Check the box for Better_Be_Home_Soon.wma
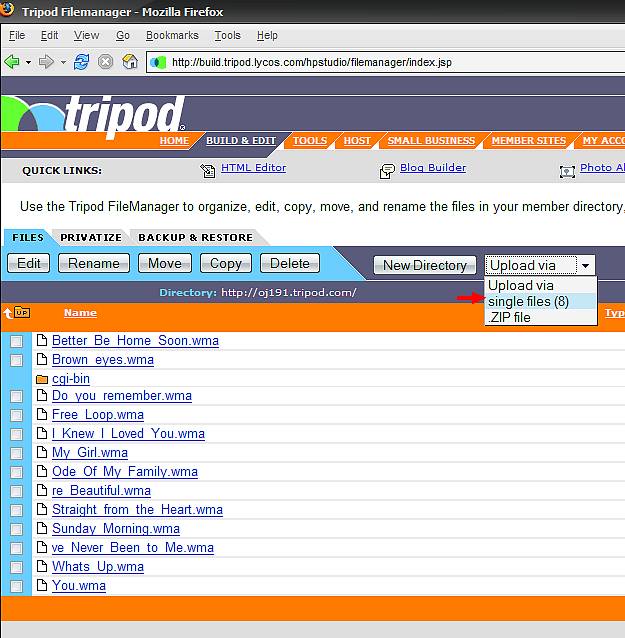 pyautogui.click(x=16, y=341)
